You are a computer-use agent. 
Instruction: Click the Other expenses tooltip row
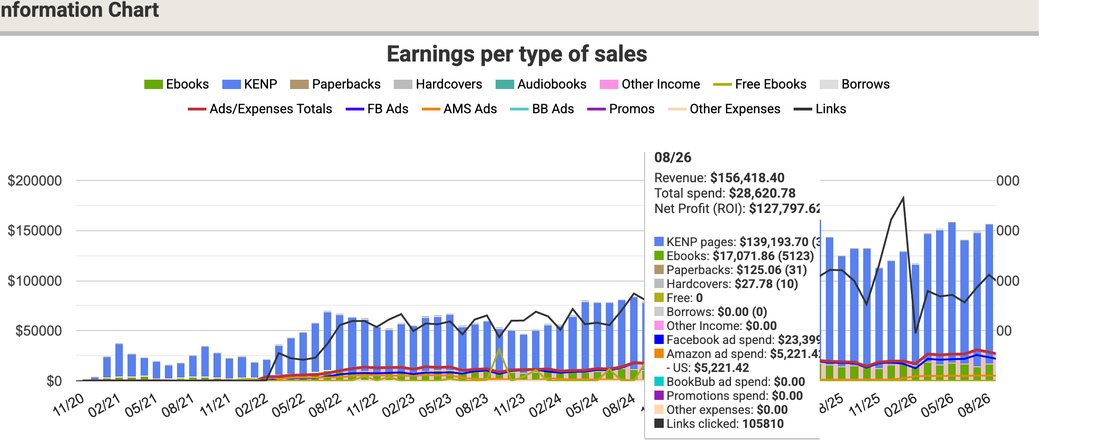tap(722, 410)
